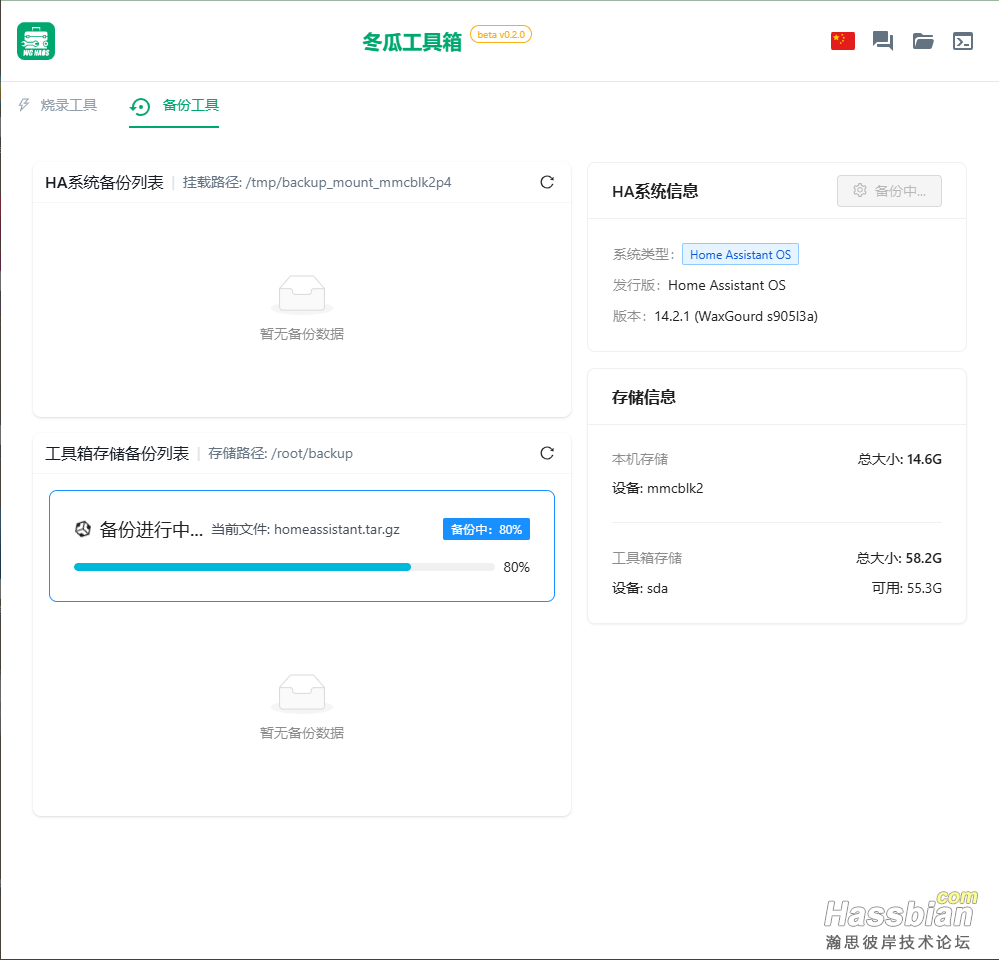Click the 总大小: 14.6G value
The height and width of the screenshot is (960, 999).
(x=900, y=459)
